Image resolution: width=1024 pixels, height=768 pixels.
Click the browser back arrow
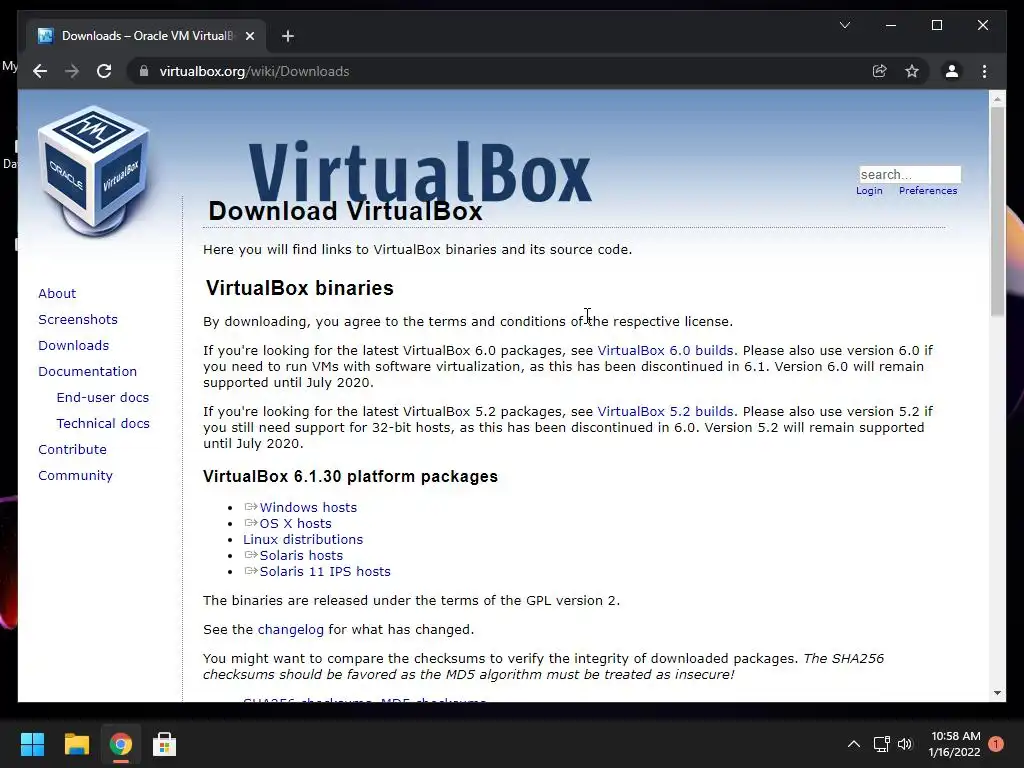tap(40, 71)
